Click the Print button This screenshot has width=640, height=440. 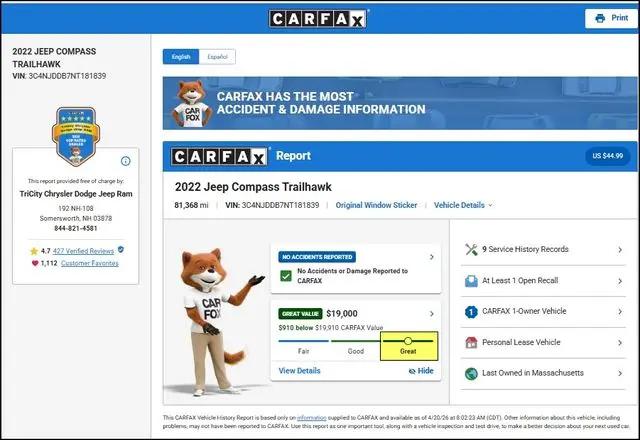click(x=611, y=18)
